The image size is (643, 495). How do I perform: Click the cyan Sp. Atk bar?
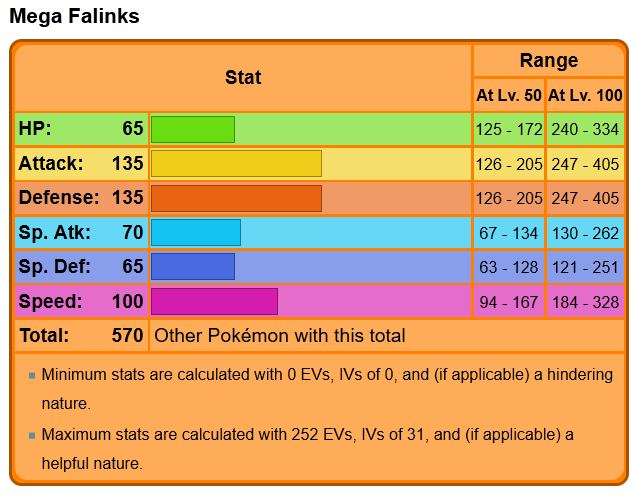click(195, 232)
